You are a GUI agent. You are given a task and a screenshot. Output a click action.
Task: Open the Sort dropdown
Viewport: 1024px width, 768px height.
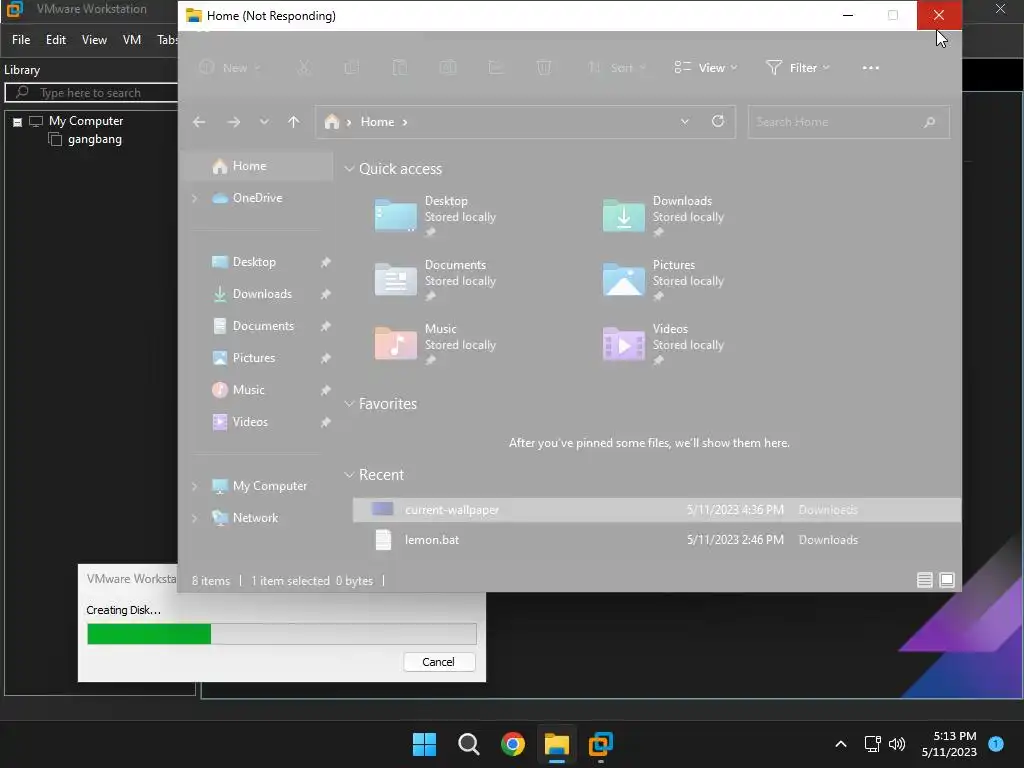pos(616,68)
